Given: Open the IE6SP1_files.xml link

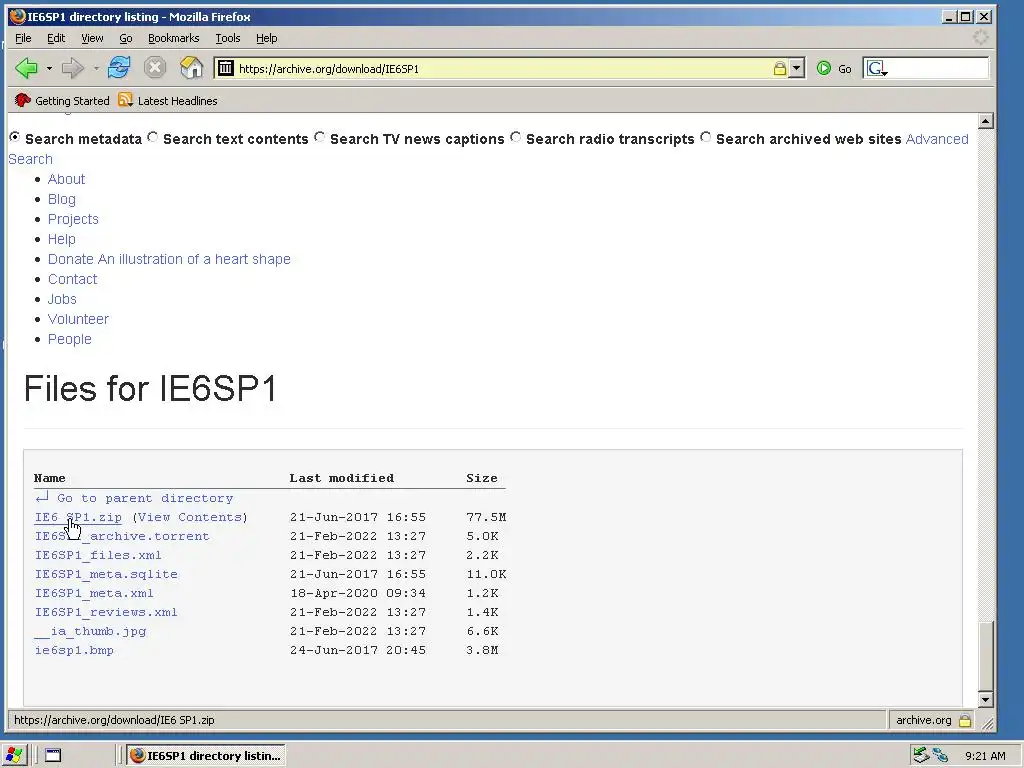Looking at the screenshot, I should coord(98,555).
